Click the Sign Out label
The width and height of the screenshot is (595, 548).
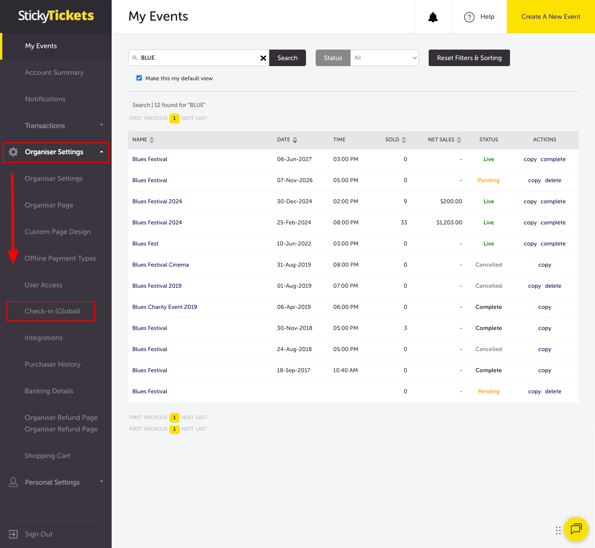click(39, 534)
